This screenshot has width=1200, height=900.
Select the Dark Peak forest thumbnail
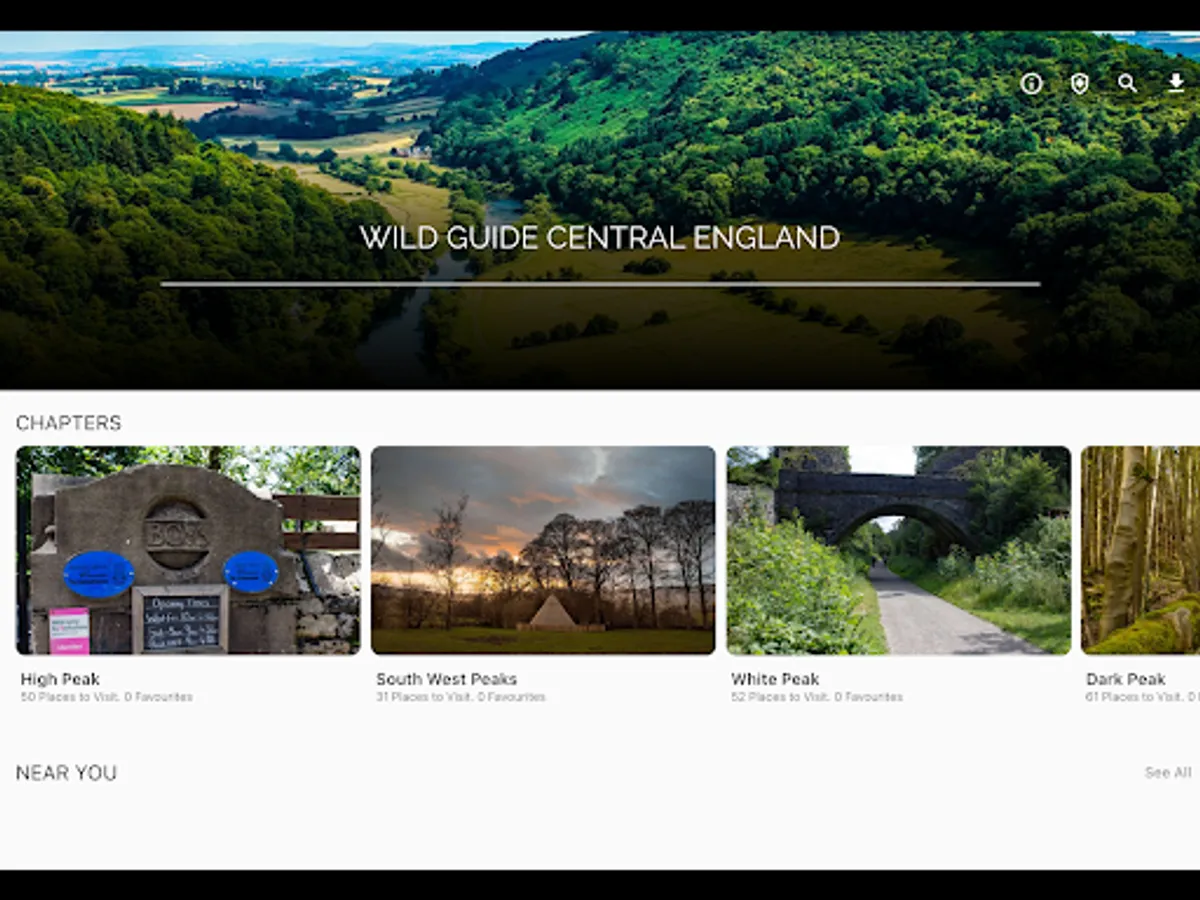click(x=1141, y=550)
